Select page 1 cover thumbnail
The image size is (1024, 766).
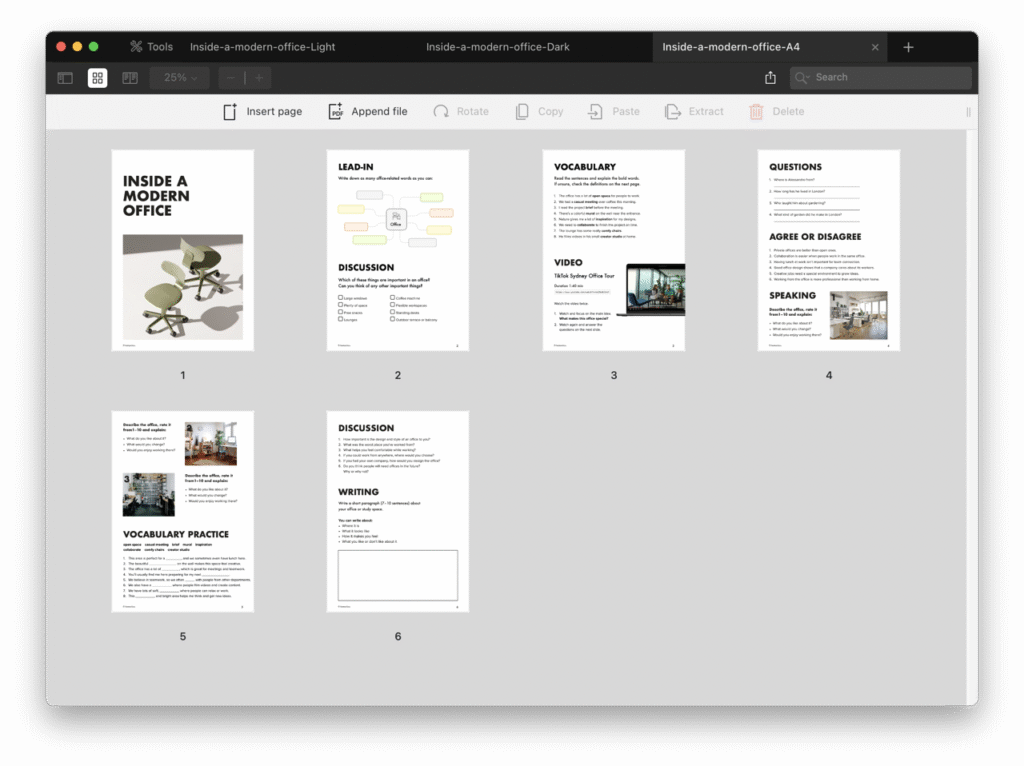tap(183, 250)
